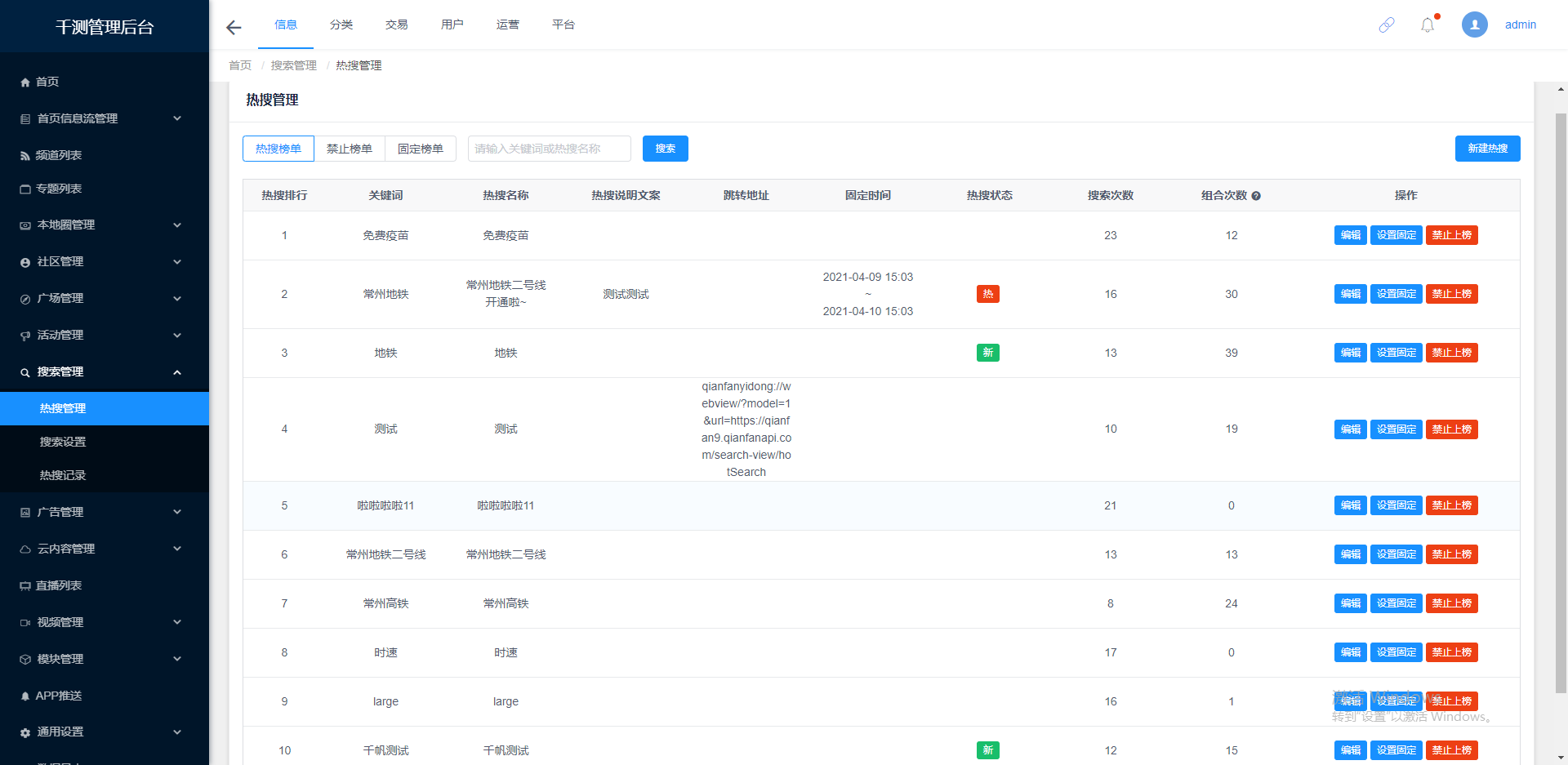Image resolution: width=1568 pixels, height=765 pixels.
Task: Click the 频道列表 feed icon
Action: (x=25, y=156)
